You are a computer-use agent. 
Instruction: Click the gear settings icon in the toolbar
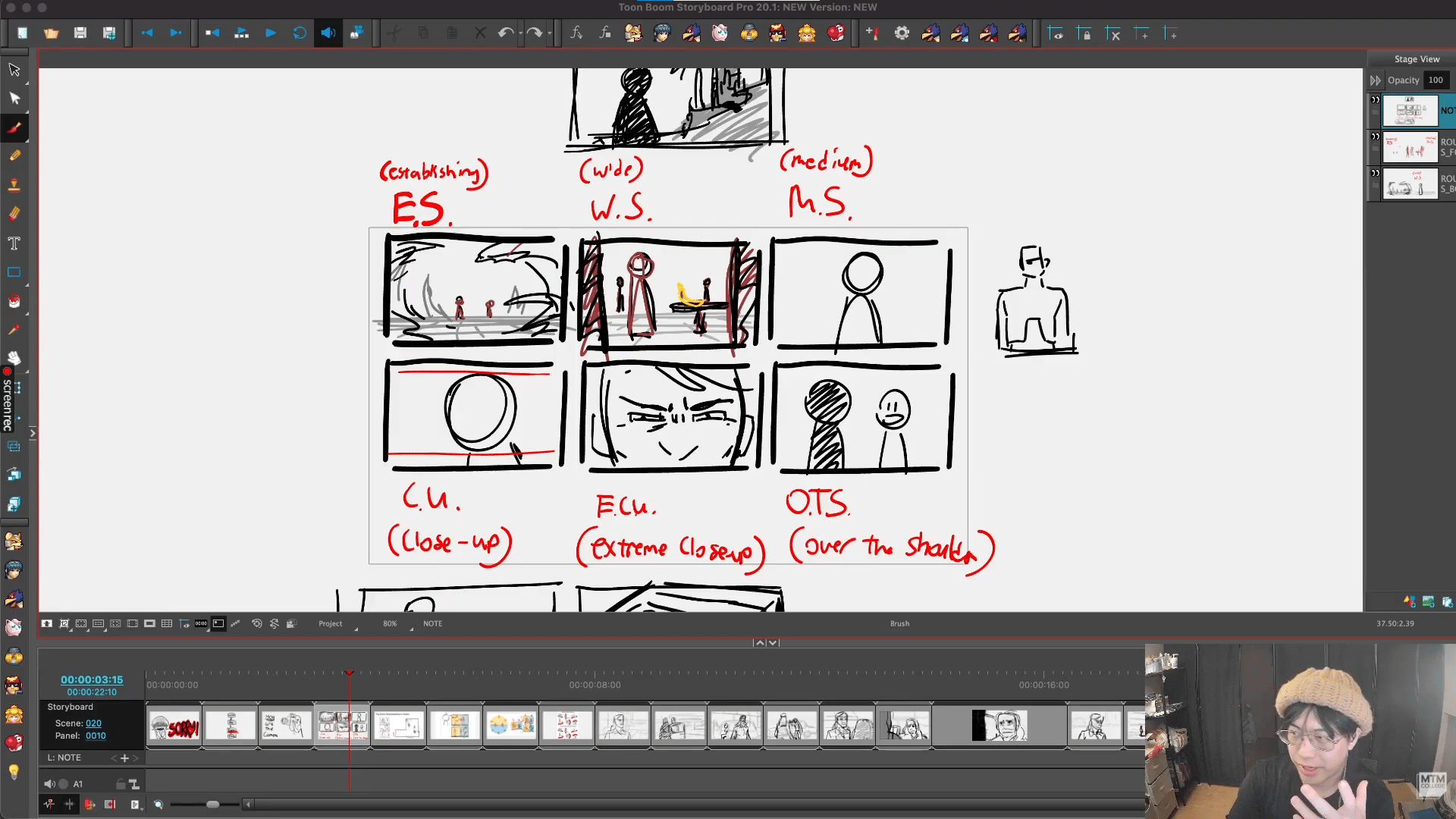pos(902,33)
